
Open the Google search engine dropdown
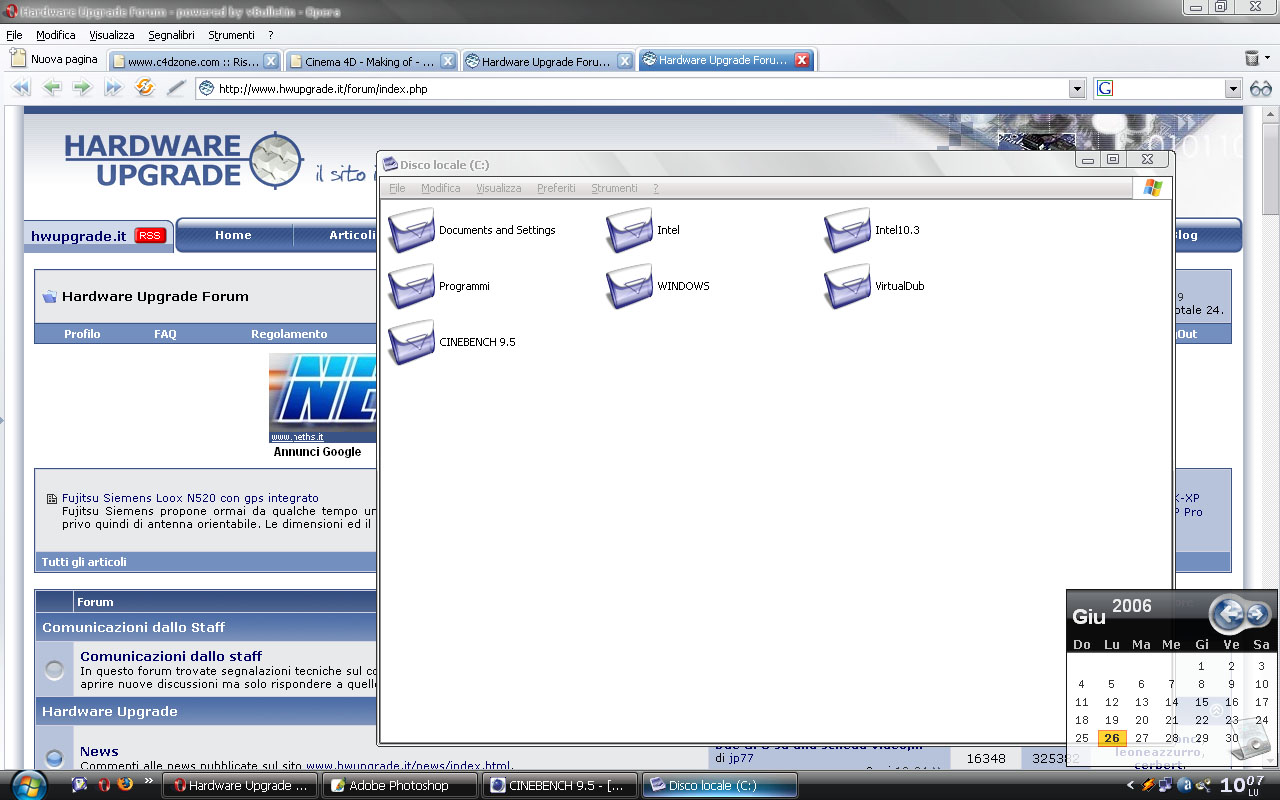click(x=1233, y=89)
